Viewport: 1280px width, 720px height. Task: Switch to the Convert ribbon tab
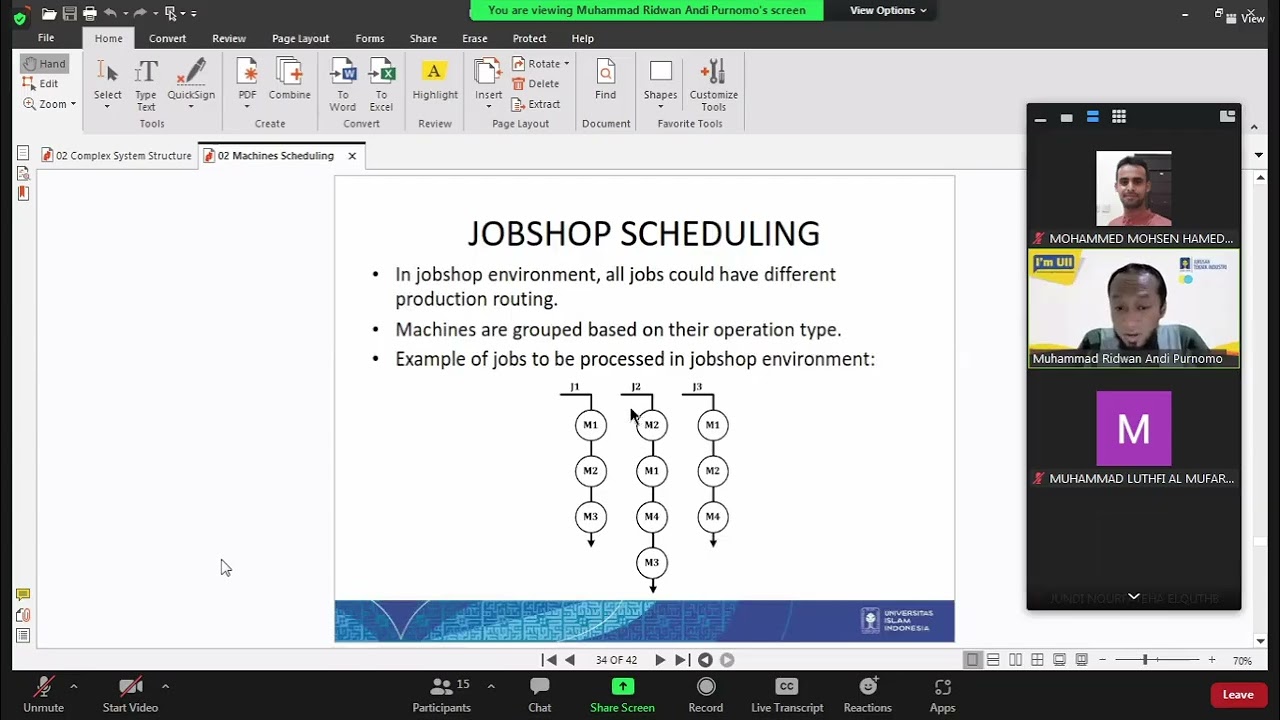[167, 38]
